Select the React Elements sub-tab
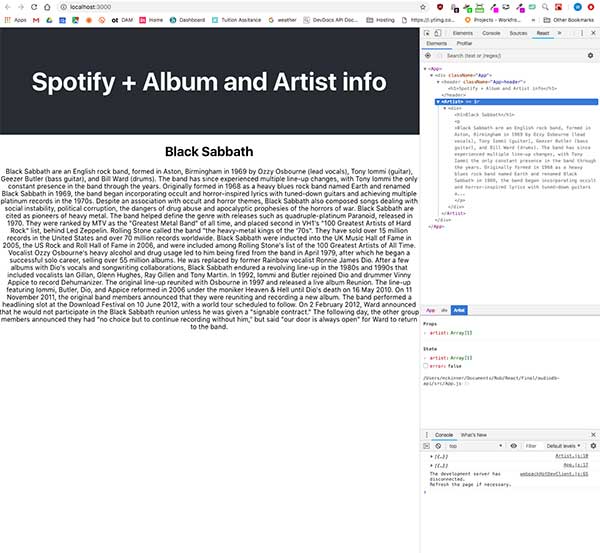 437,44
